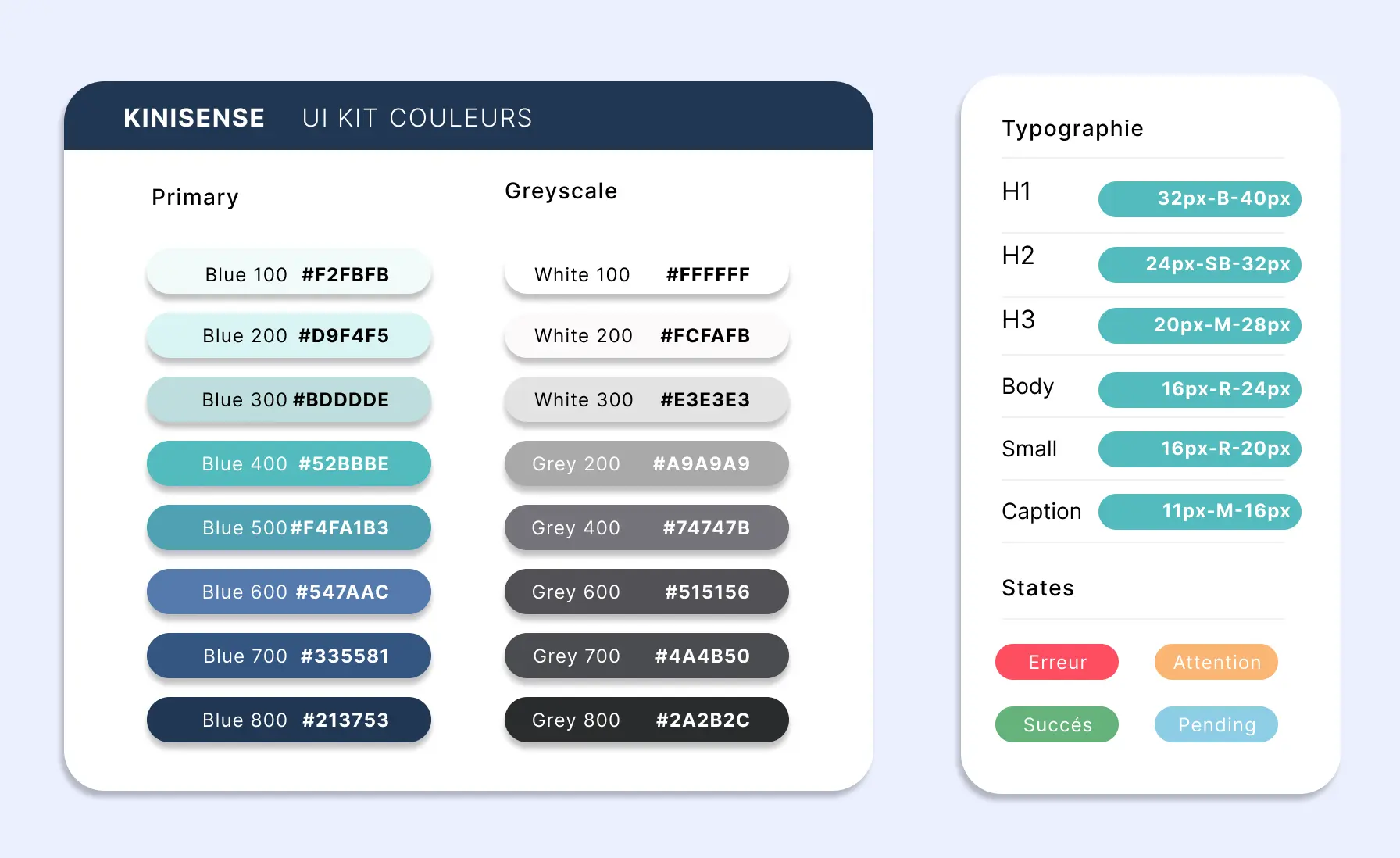Choose the Grey 400 #74747B swatch
Viewport: 1400px width, 858px height.
(x=646, y=528)
